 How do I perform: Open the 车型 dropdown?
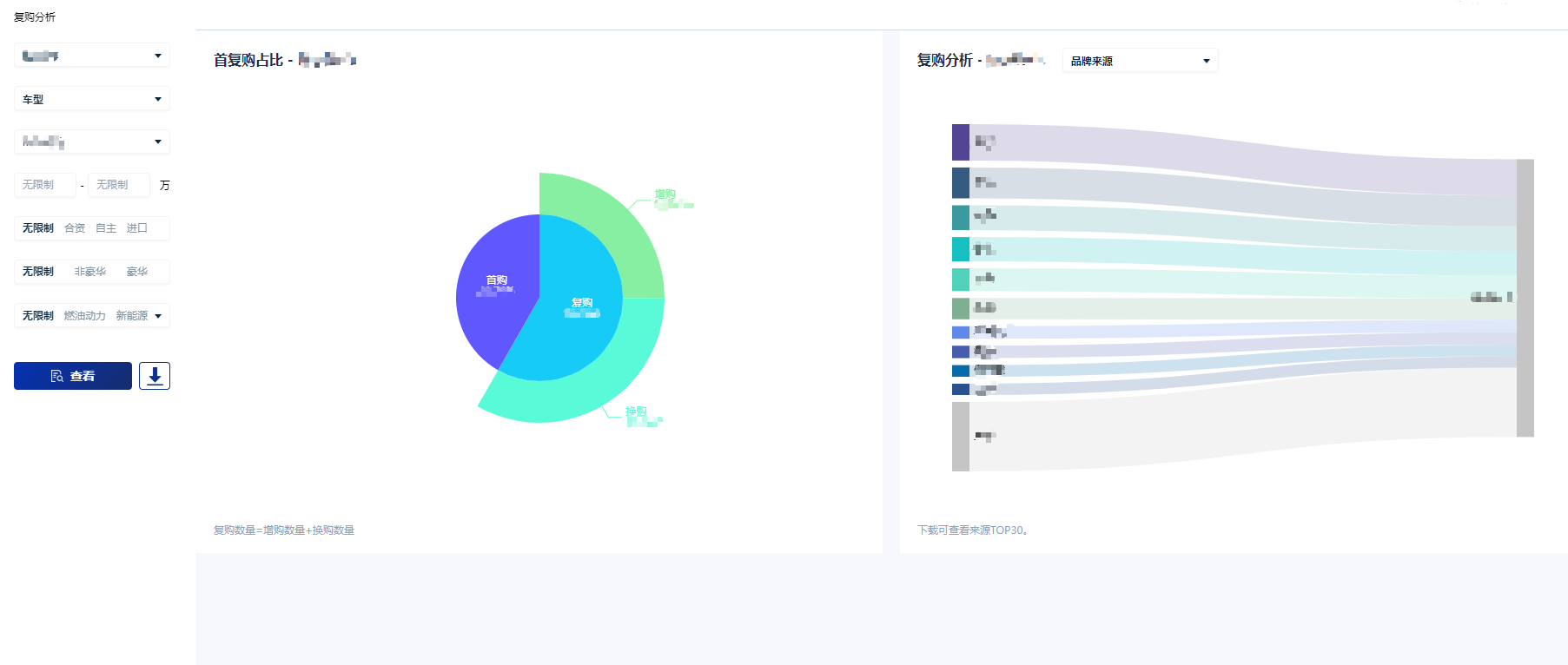tap(92, 99)
